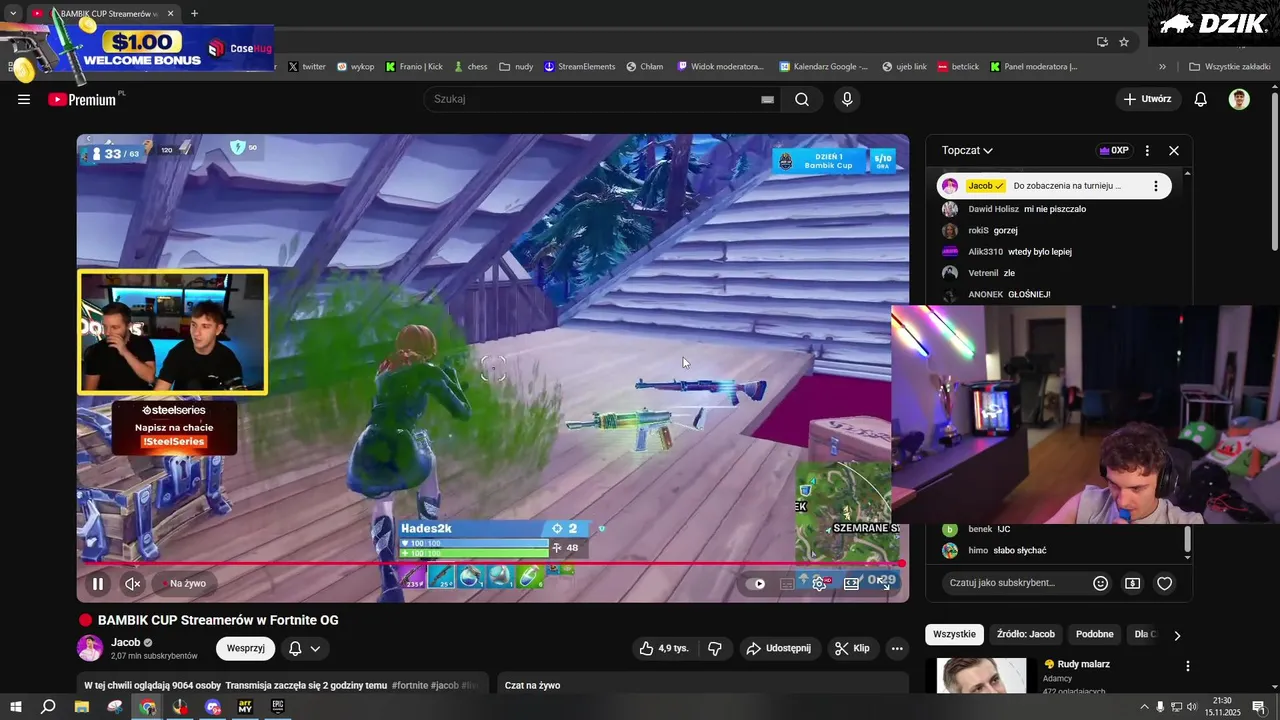Screen dimensions: 1280x720
Task: Open StreamElements bookmark
Action: (x=579, y=67)
